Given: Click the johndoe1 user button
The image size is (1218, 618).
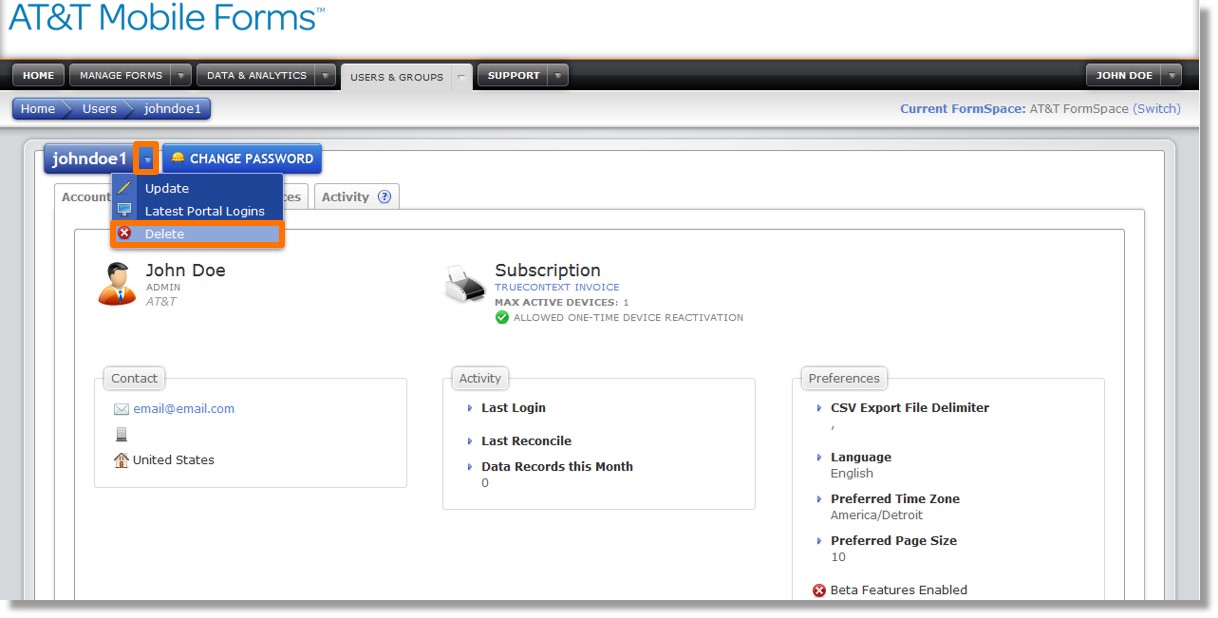Looking at the screenshot, I should click(x=90, y=159).
